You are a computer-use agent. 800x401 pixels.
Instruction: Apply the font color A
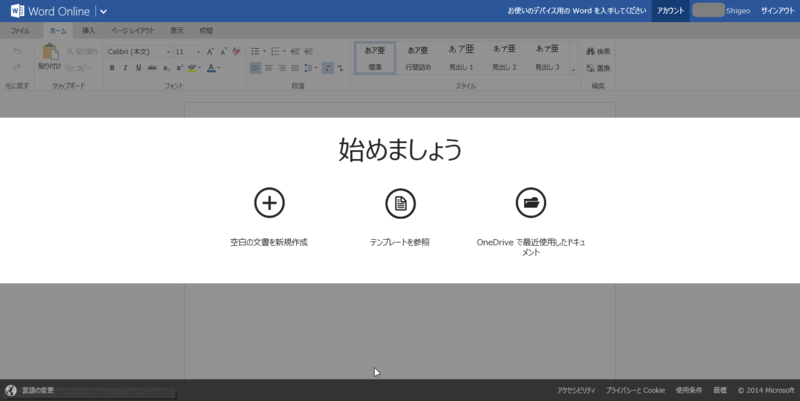pyautogui.click(x=211, y=68)
